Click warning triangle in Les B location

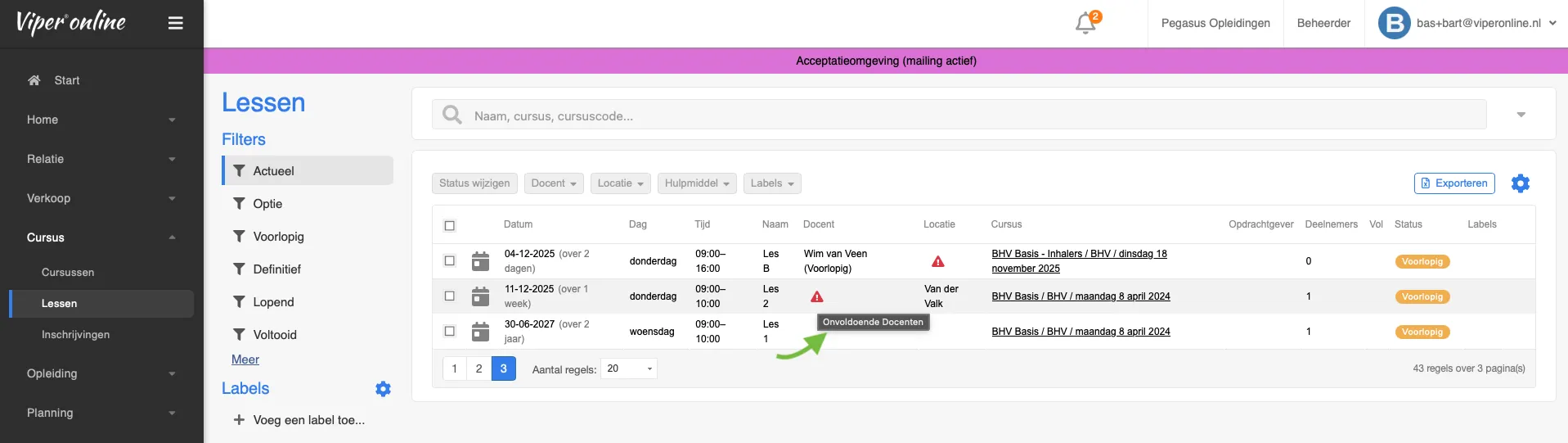938,261
